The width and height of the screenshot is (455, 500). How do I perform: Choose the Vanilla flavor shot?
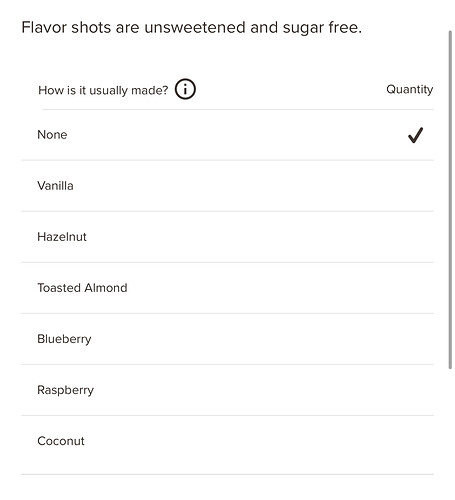(227, 186)
